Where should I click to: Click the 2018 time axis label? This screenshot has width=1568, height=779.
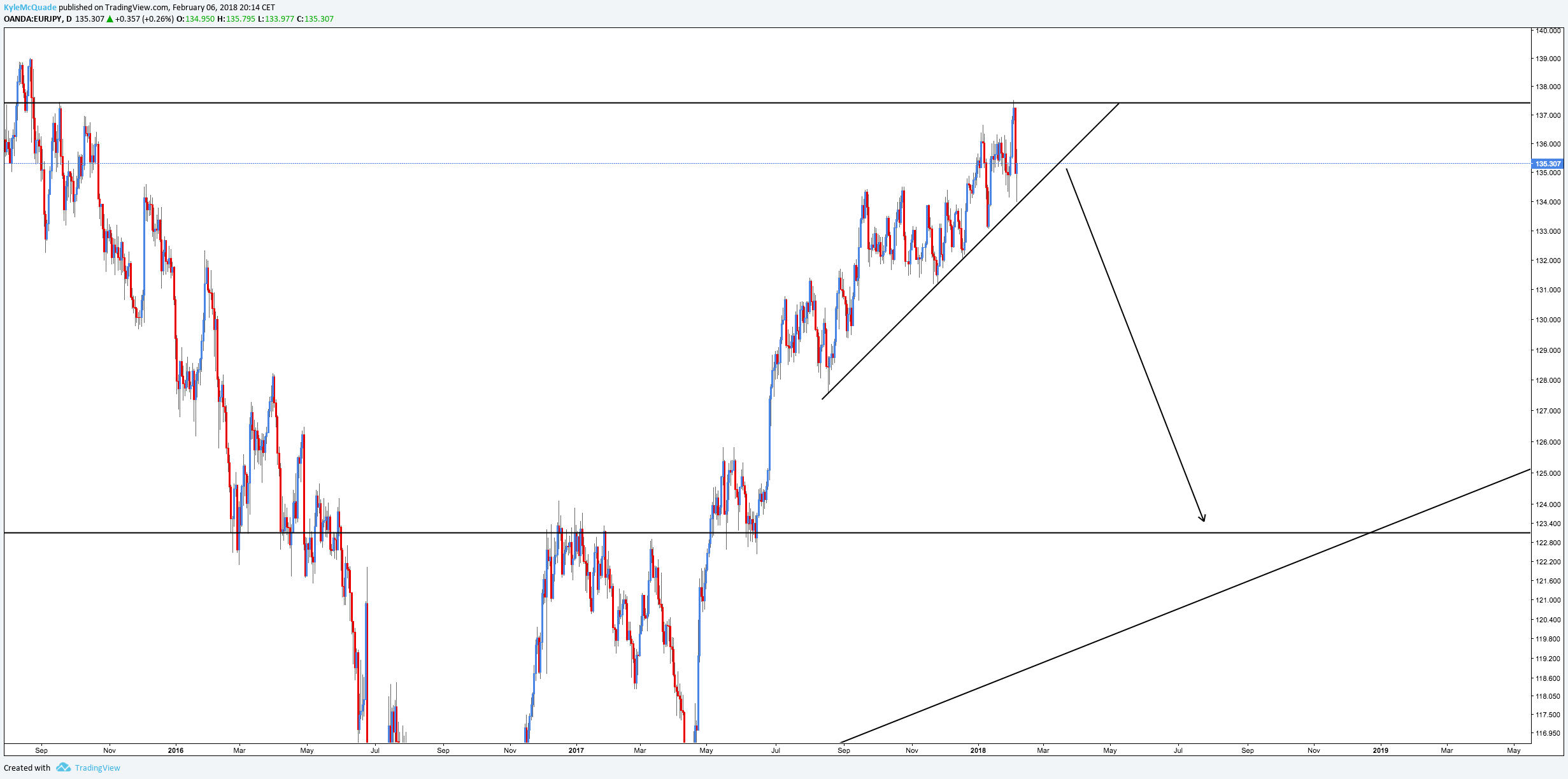pos(978,750)
